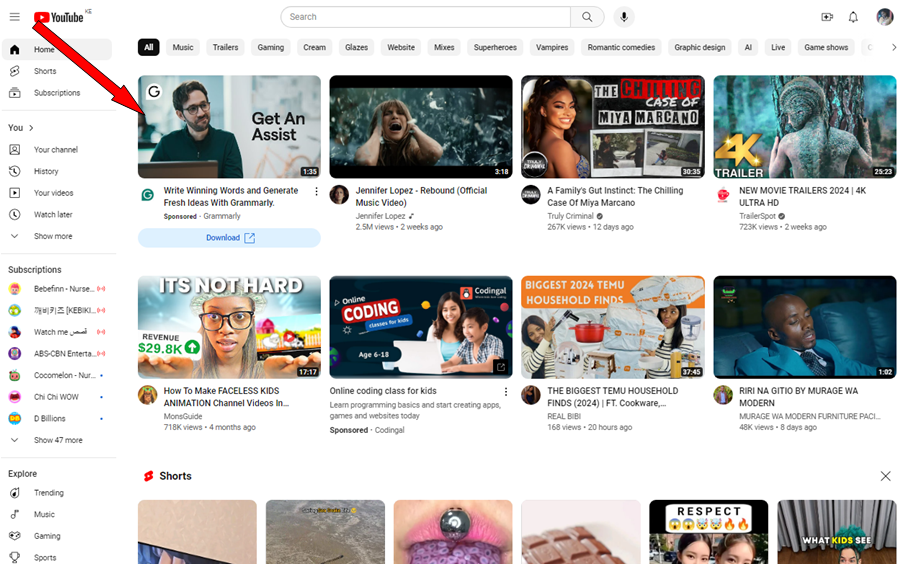Image resolution: width=900 pixels, height=565 pixels.
Task: Open Grammarly channel avatar
Action: [x=148, y=195]
